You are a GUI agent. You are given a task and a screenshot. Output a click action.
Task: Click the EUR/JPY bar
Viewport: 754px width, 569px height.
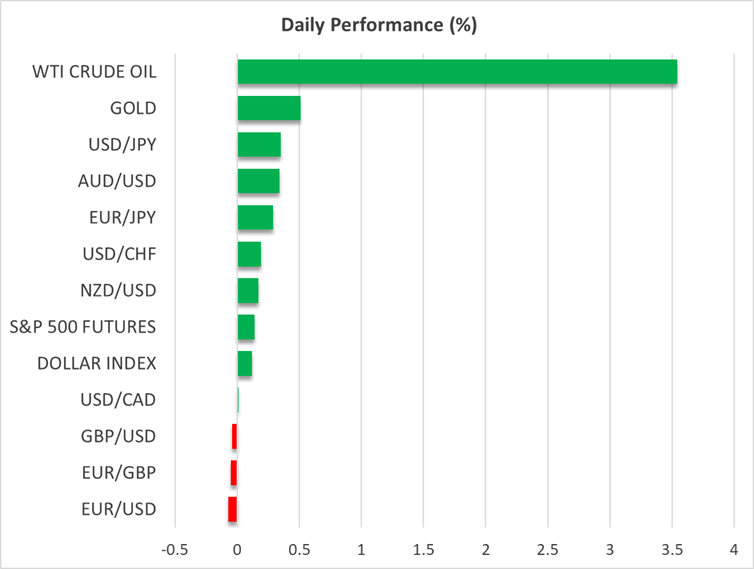point(255,218)
